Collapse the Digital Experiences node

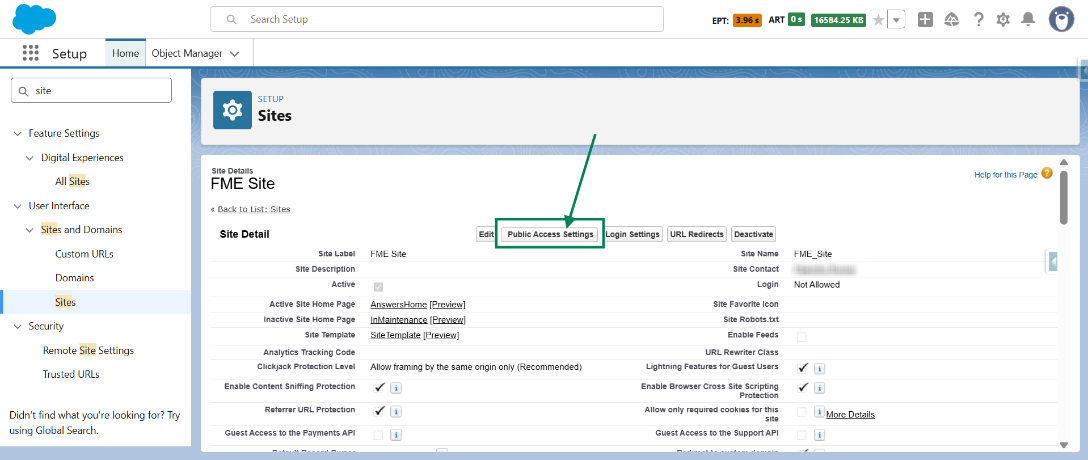(30, 157)
